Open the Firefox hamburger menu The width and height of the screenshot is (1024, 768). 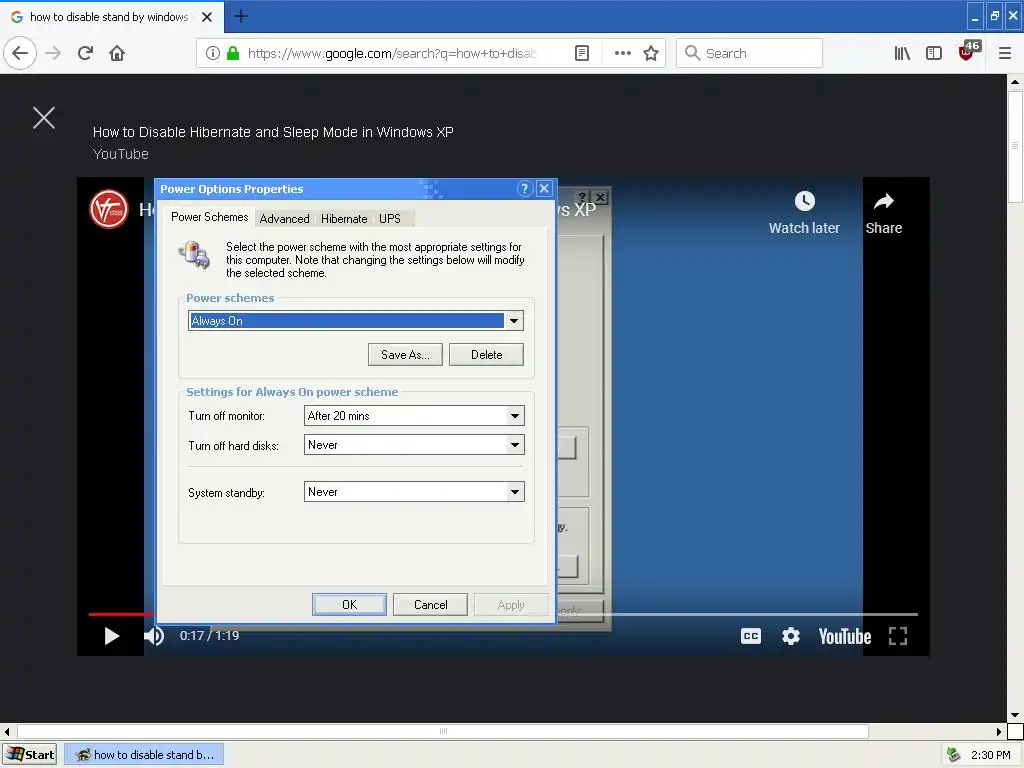[x=1004, y=53]
